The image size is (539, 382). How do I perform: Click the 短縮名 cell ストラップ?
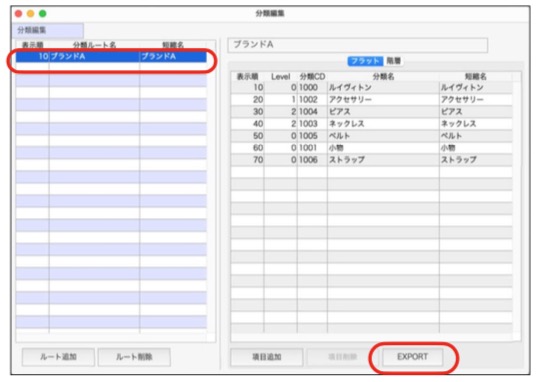tap(476, 160)
